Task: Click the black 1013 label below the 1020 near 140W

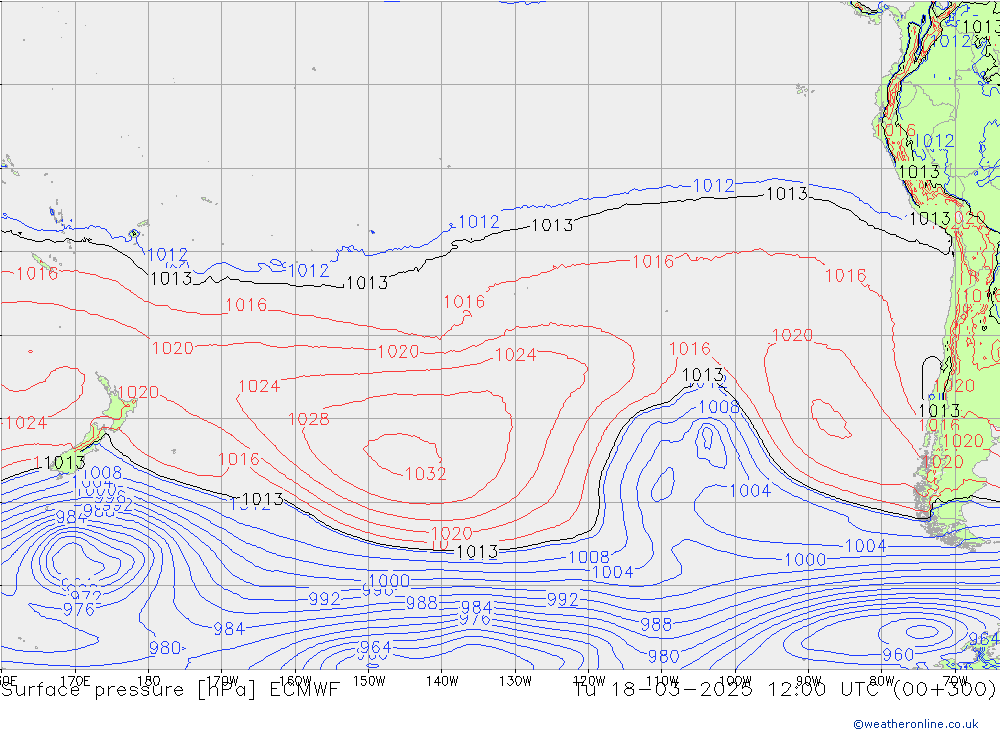Action: (477, 552)
